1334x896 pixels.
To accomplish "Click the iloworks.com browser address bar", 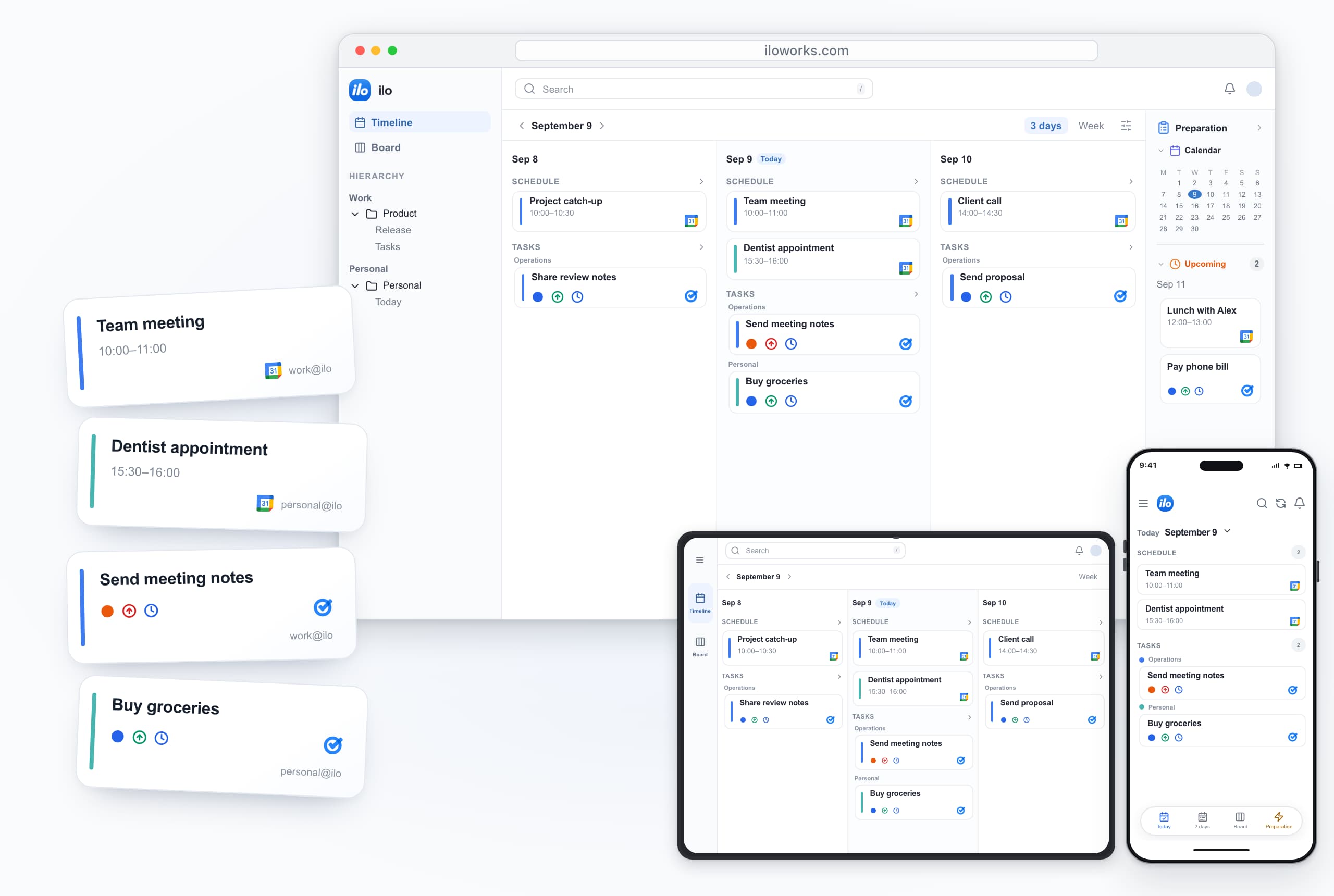I will click(806, 51).
